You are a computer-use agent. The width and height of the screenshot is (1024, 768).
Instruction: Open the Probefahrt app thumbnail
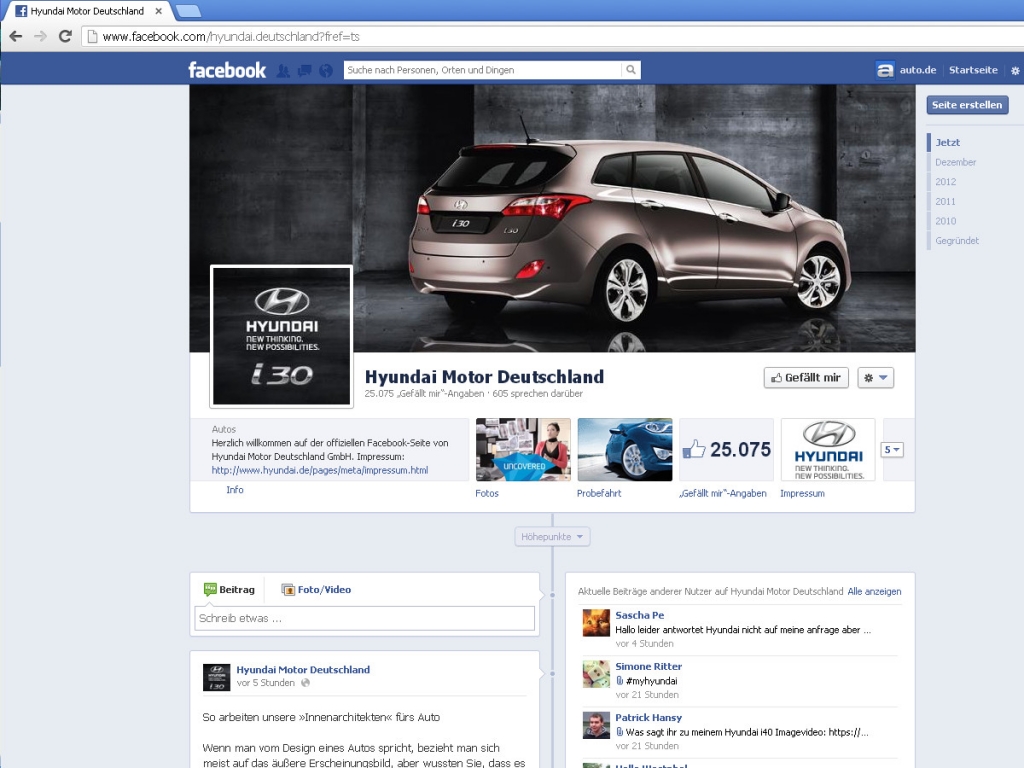click(625, 449)
